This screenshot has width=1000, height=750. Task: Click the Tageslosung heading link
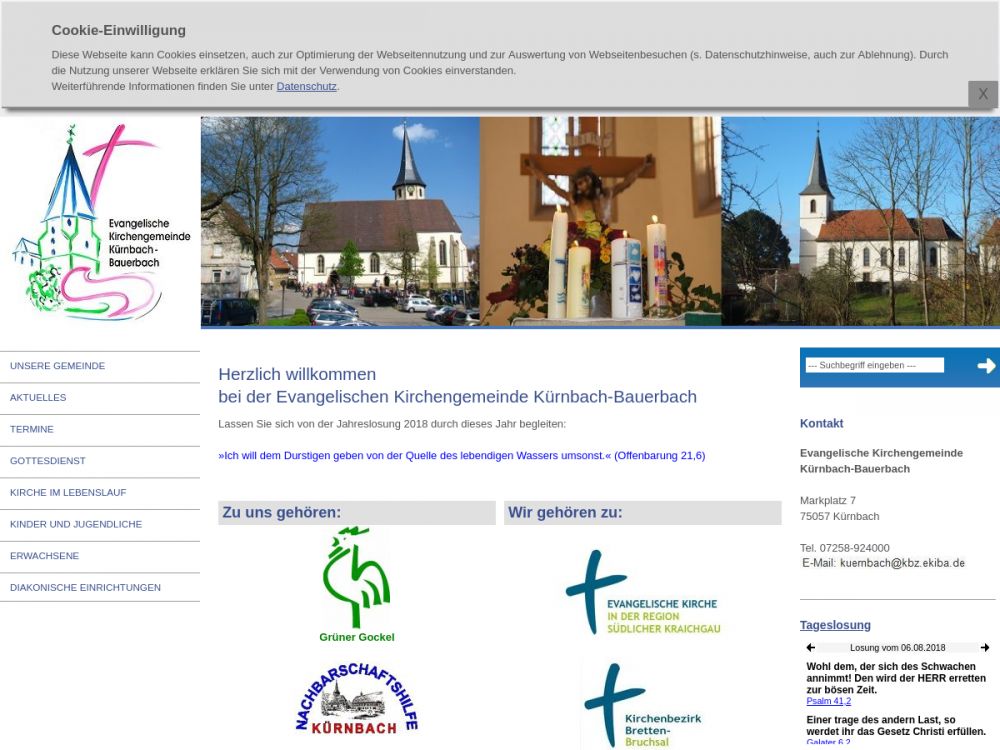[835, 625]
